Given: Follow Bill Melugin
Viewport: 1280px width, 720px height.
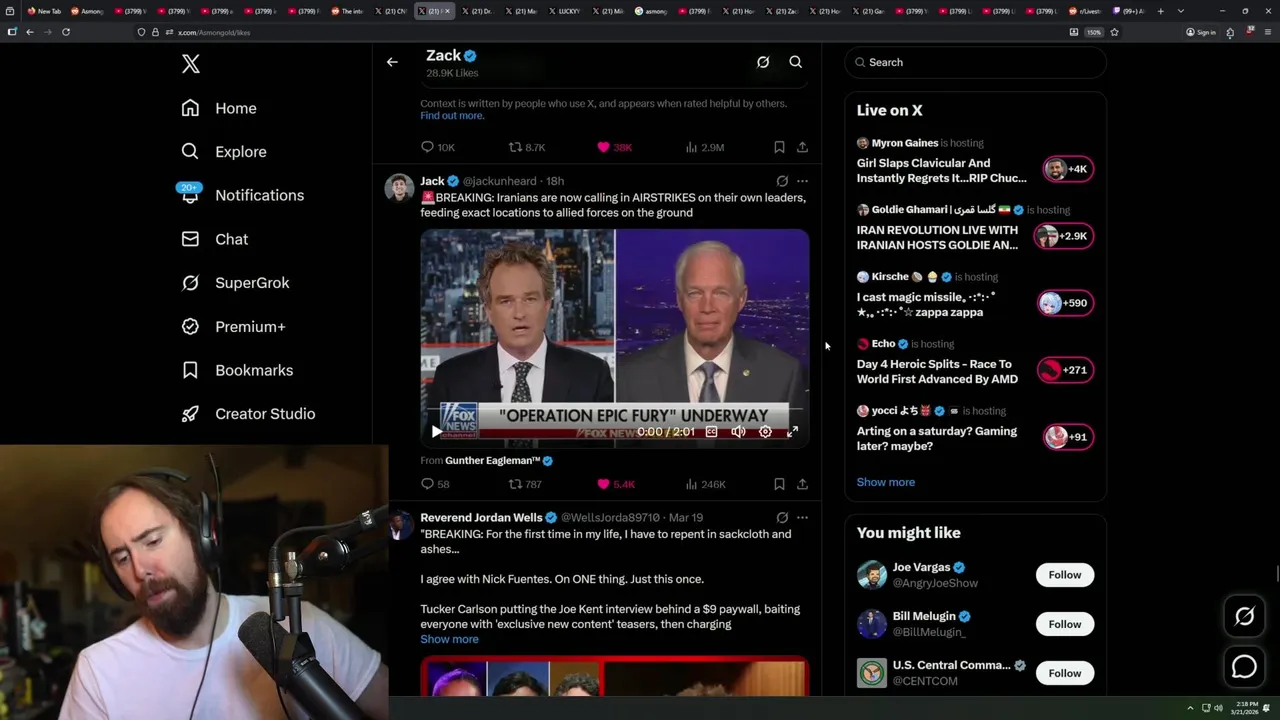Looking at the screenshot, I should (x=1065, y=624).
